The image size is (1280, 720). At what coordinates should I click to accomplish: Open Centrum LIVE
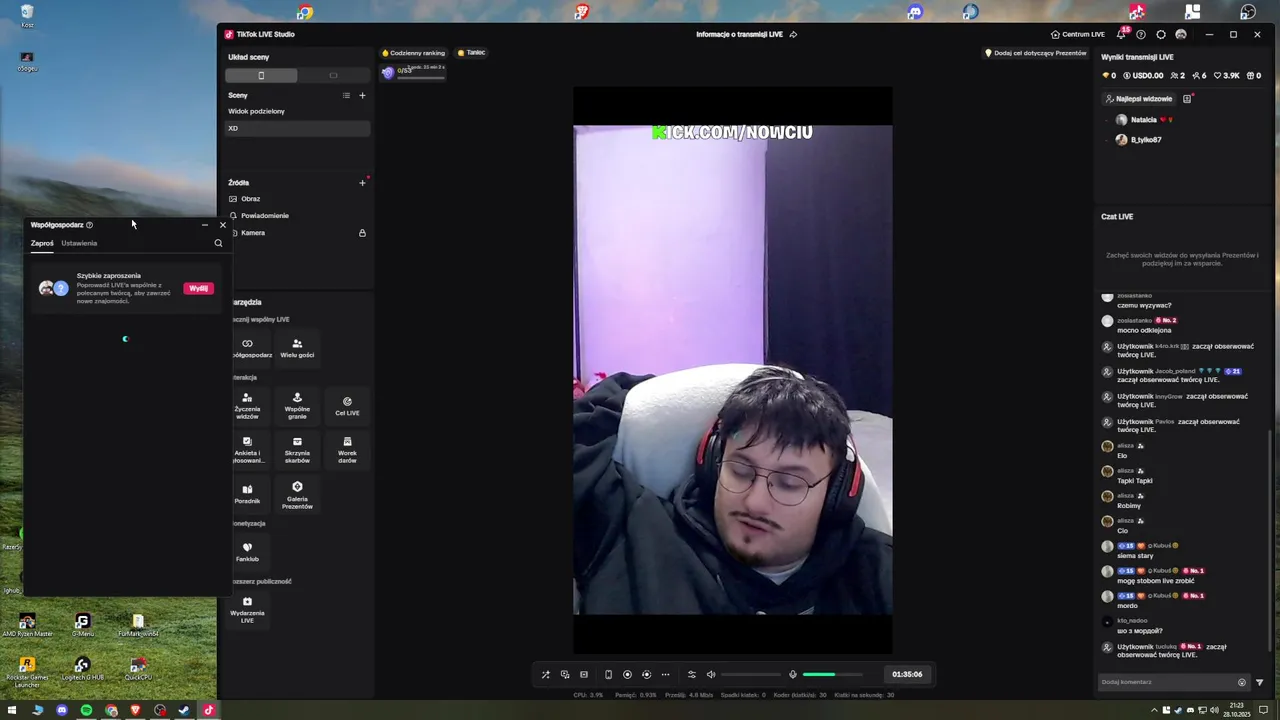(x=1077, y=34)
